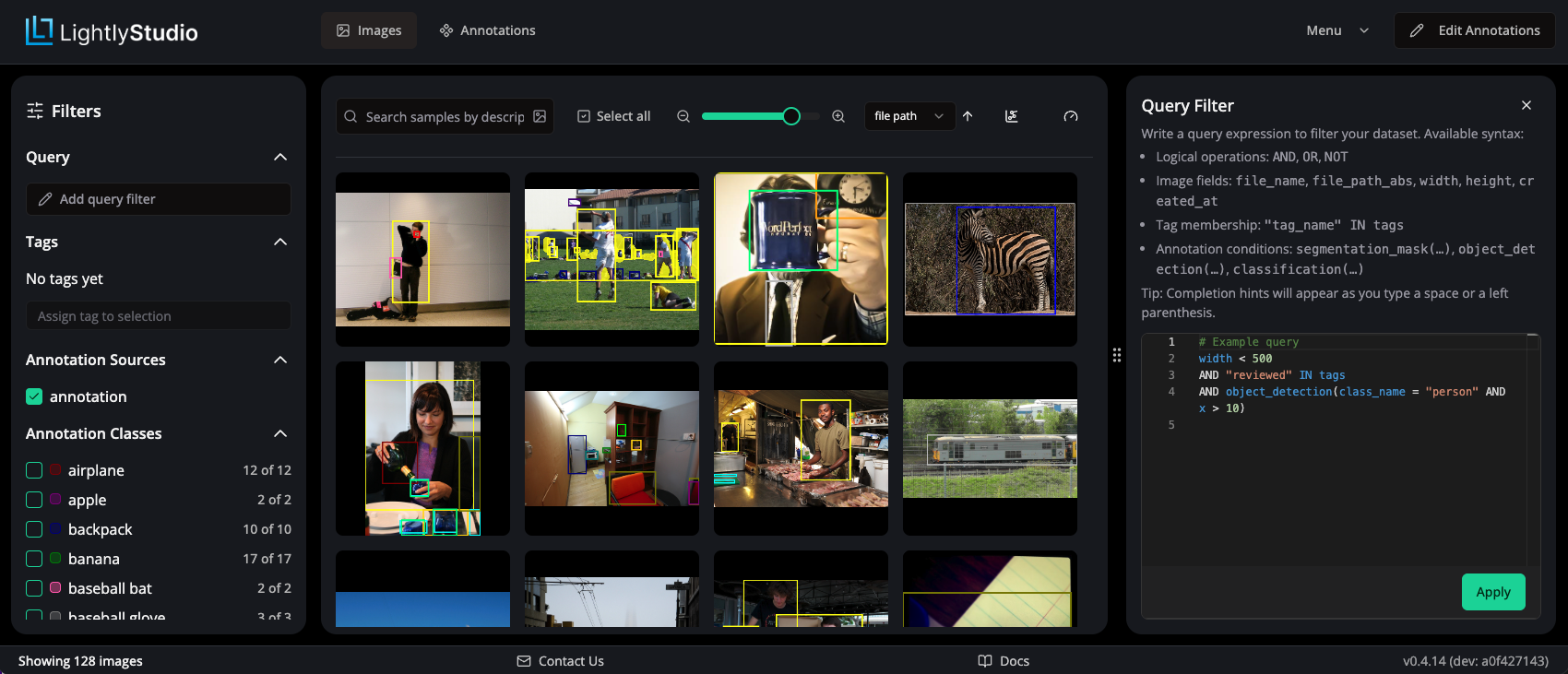Open the man with mug thumbnail
Image resolution: width=1568 pixels, height=674 pixels.
click(801, 259)
